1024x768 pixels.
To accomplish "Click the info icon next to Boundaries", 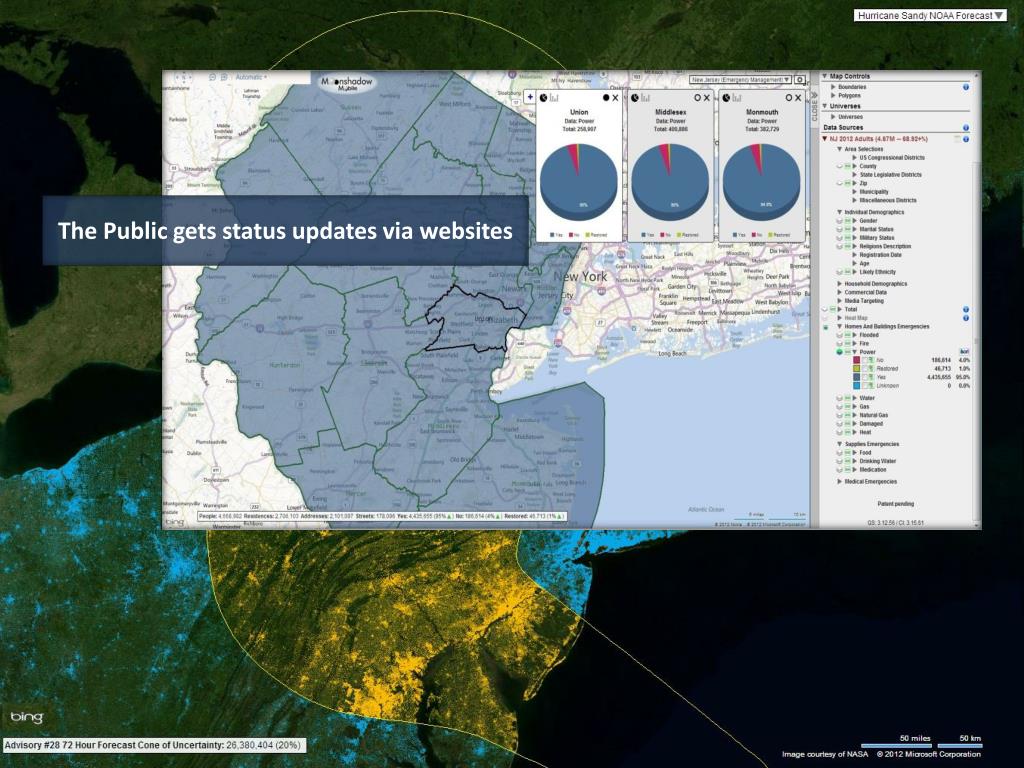I will coord(966,87).
